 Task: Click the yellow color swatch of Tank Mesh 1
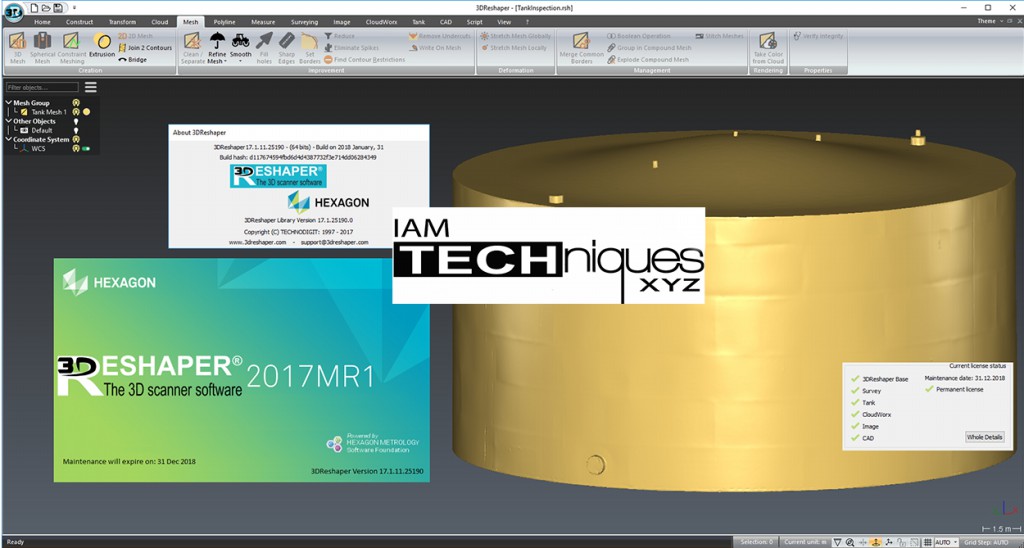click(86, 112)
